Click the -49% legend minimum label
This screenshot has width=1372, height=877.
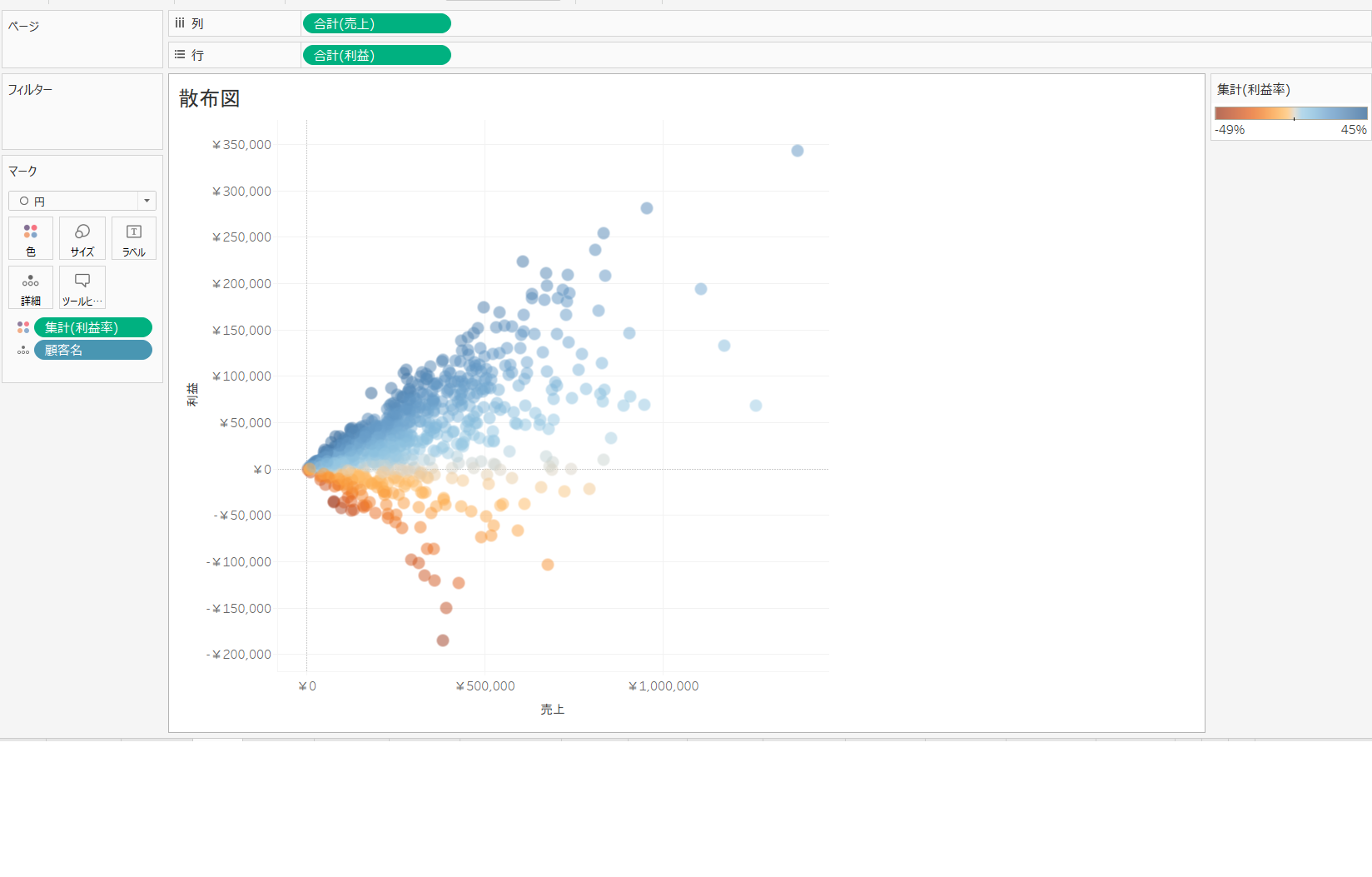[x=1230, y=130]
